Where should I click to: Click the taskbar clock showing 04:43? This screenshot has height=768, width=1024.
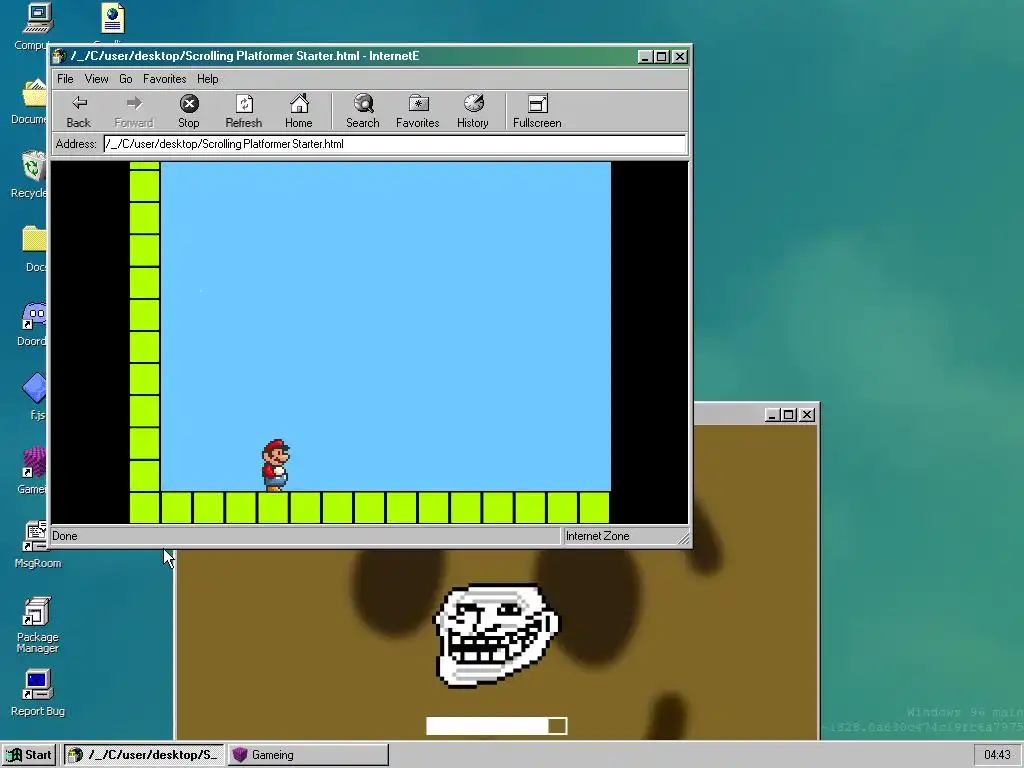997,755
